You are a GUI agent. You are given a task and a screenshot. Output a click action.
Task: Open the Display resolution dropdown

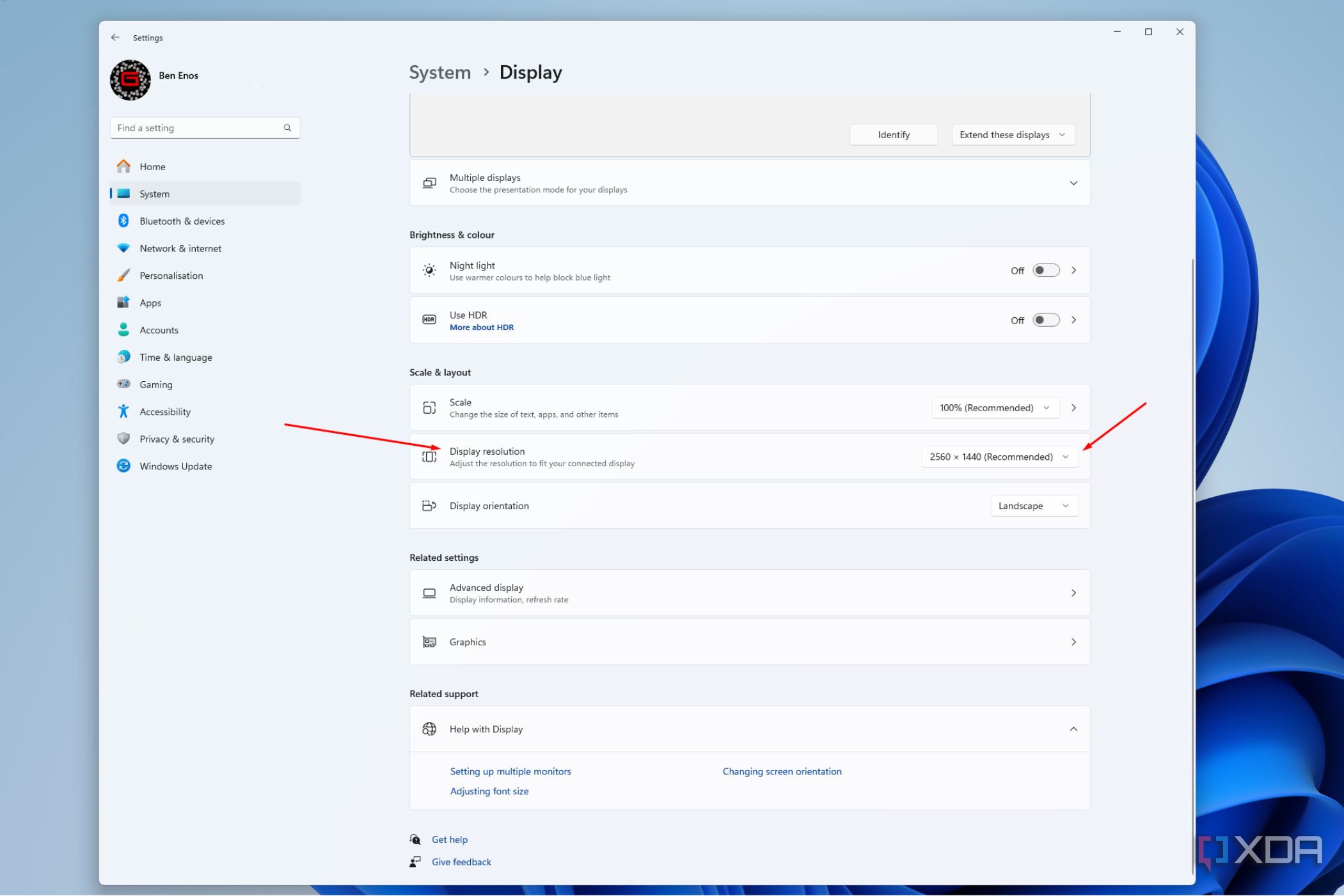click(999, 457)
